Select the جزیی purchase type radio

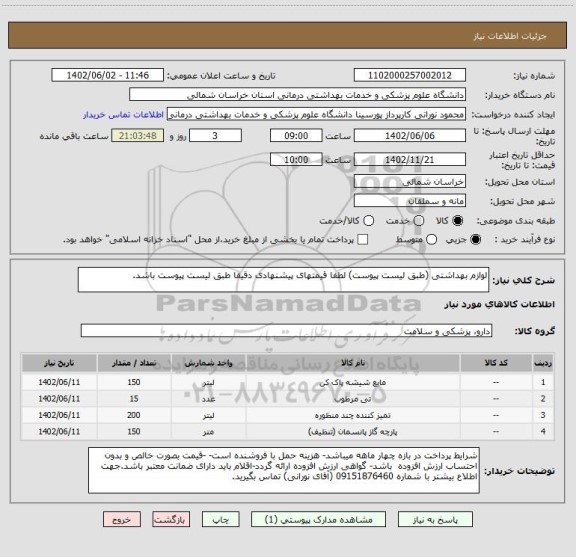click(476, 240)
